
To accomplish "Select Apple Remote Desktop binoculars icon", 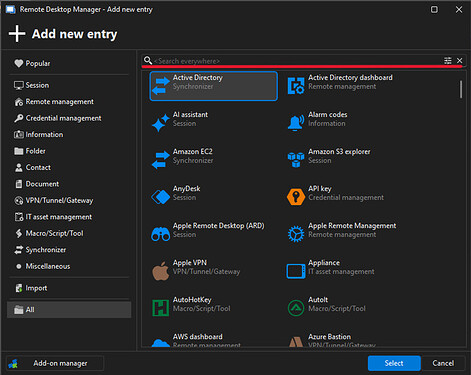I will [x=161, y=234].
